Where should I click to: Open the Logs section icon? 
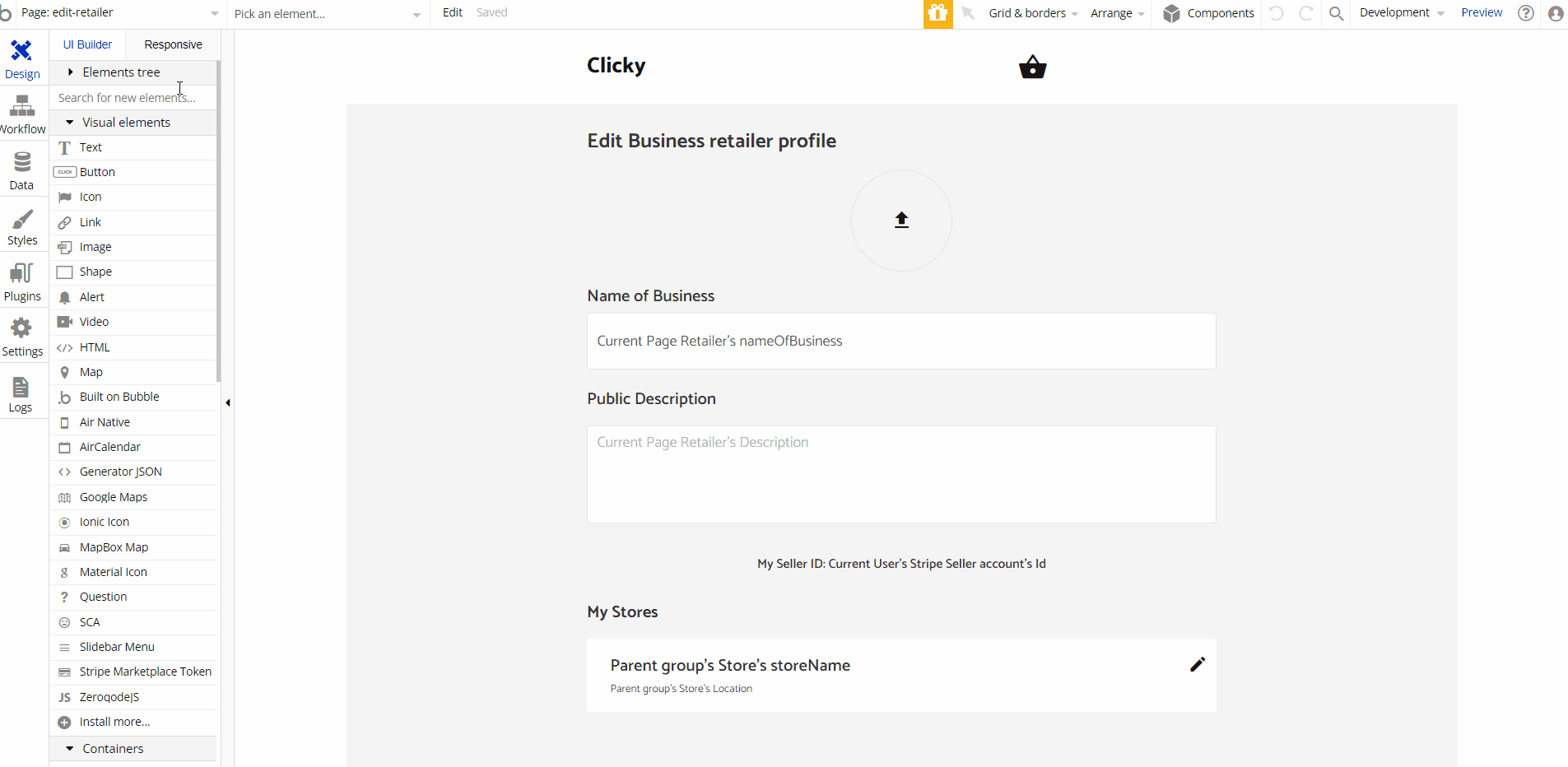click(21, 393)
